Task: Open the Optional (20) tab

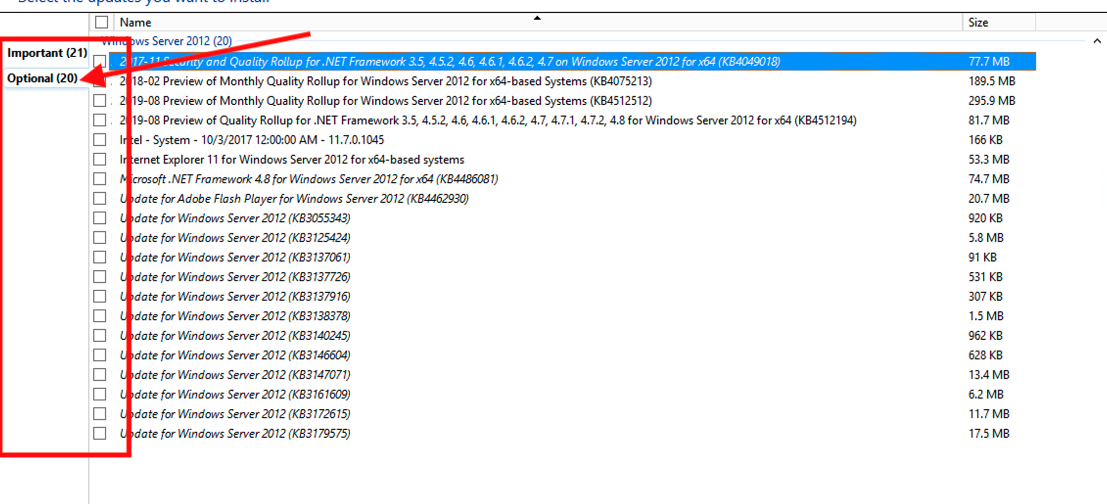Action: pyautogui.click(x=42, y=78)
